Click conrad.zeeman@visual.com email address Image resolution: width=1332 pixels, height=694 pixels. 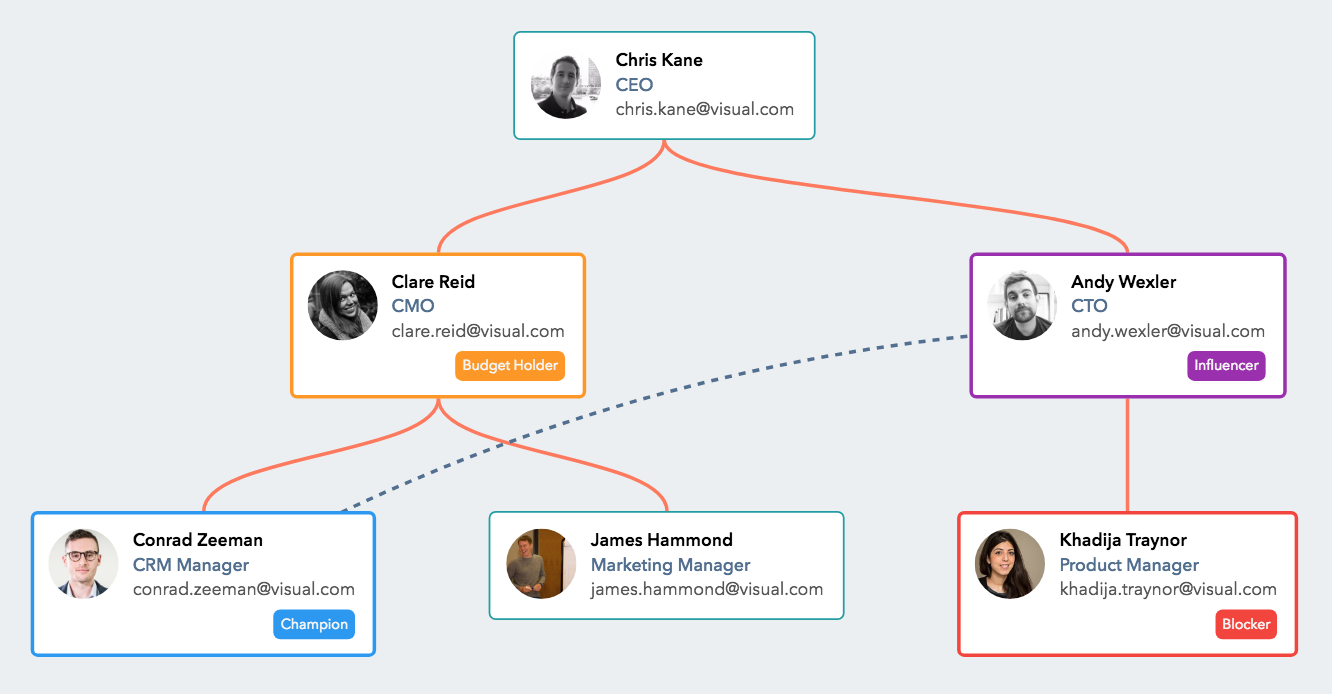(244, 589)
